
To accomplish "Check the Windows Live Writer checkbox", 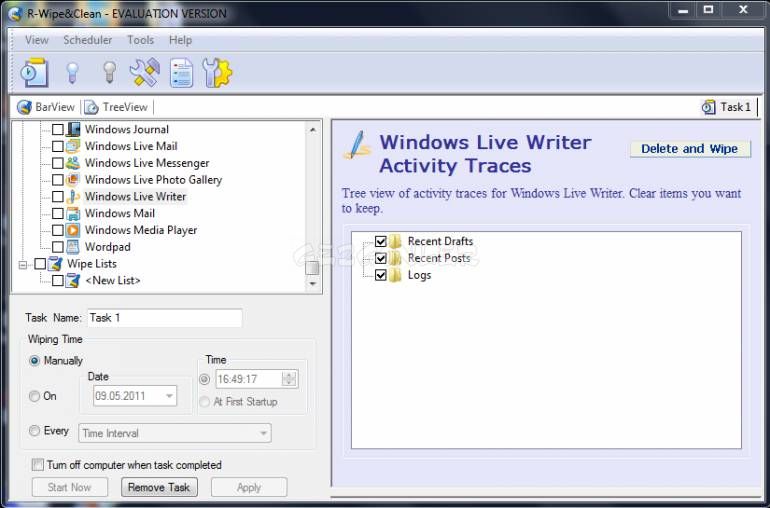I will (57, 197).
